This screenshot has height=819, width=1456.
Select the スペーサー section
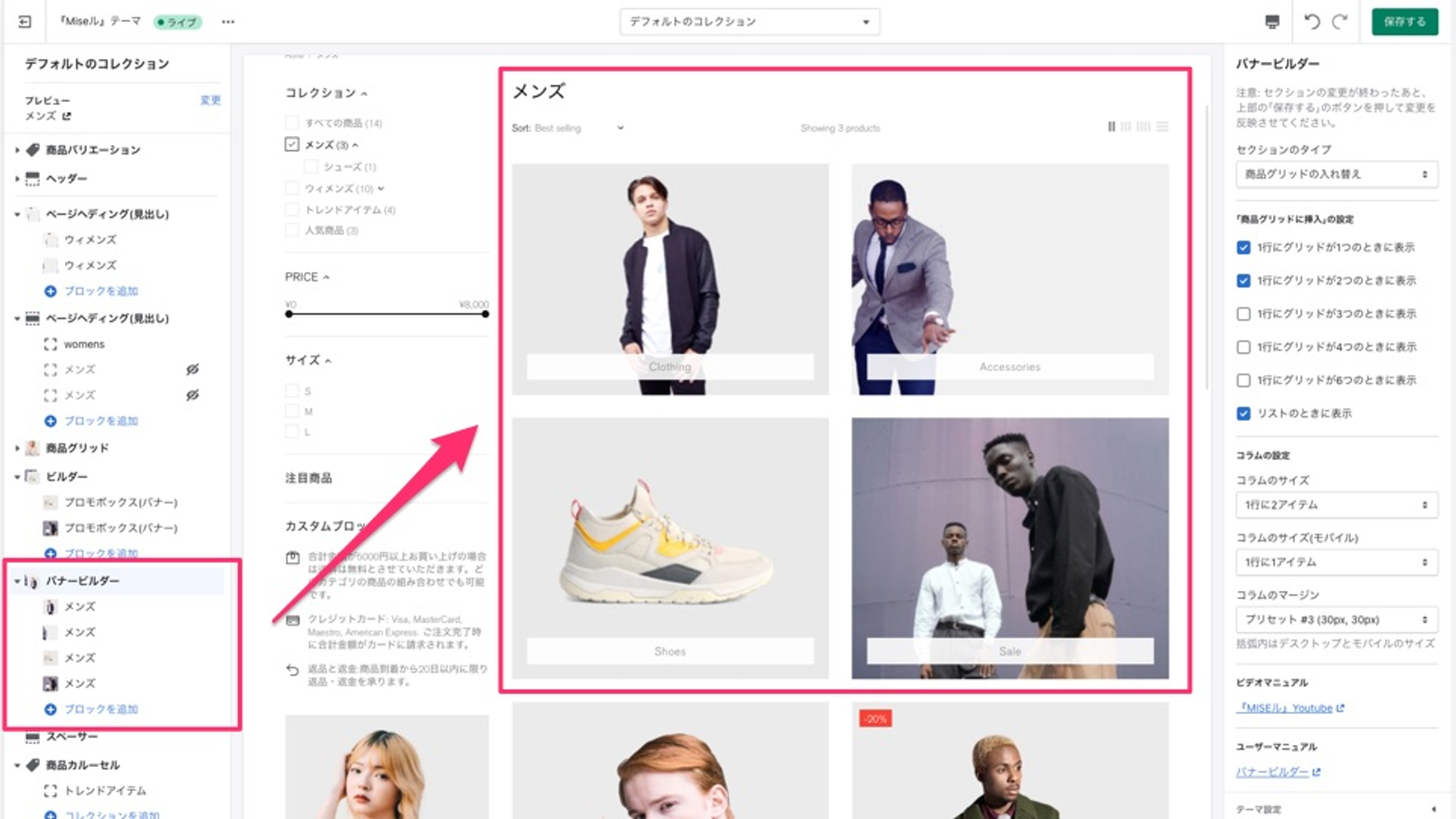(72, 737)
